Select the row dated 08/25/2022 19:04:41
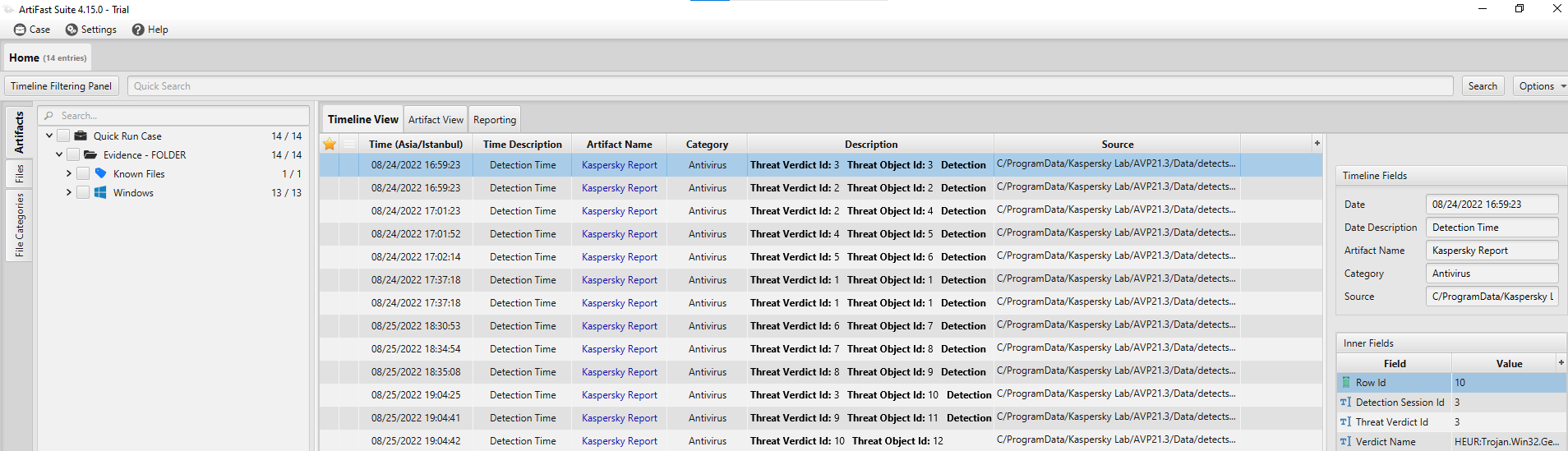 (x=821, y=418)
